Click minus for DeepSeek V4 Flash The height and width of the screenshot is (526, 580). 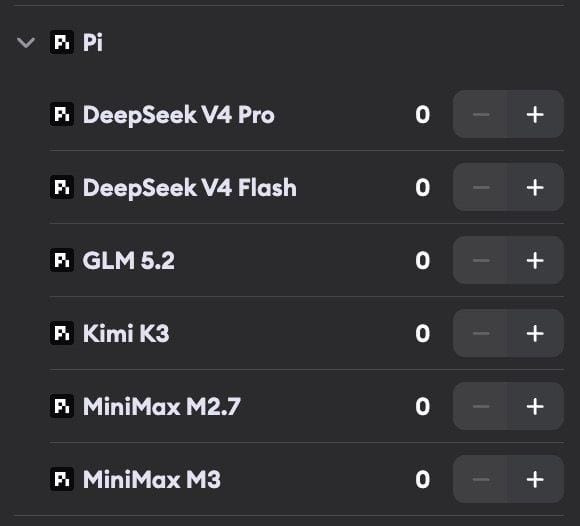pos(481,187)
